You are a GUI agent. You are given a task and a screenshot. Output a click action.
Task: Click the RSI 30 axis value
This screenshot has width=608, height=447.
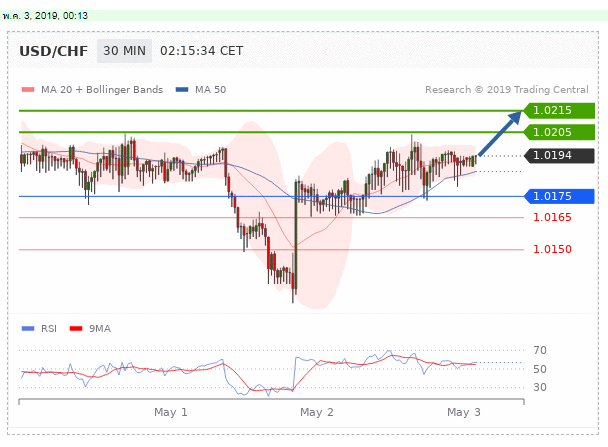tap(540, 387)
